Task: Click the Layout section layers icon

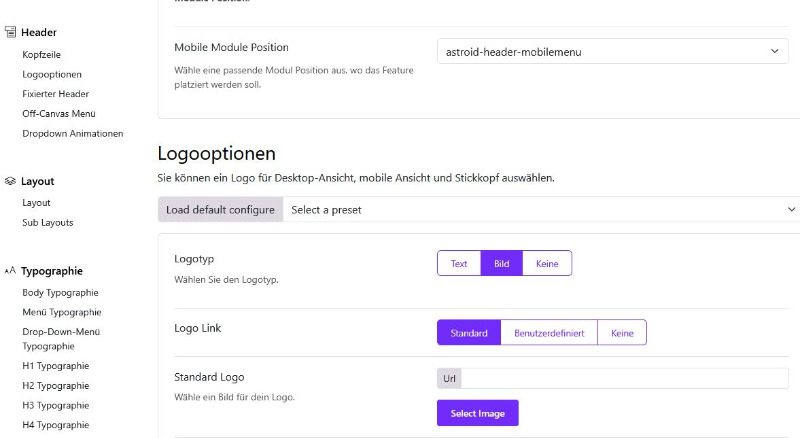Action: [x=10, y=181]
